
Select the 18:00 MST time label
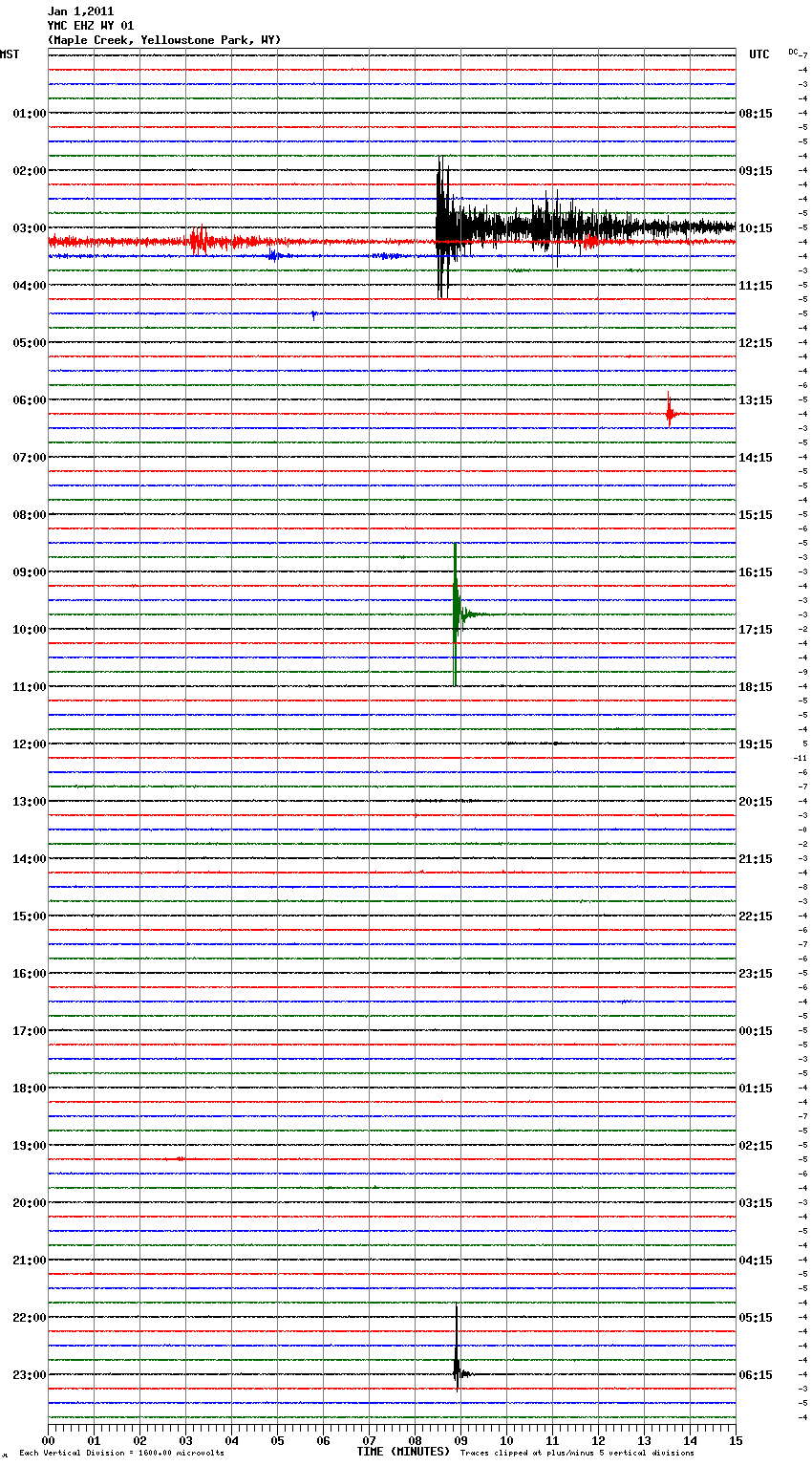pos(30,1088)
